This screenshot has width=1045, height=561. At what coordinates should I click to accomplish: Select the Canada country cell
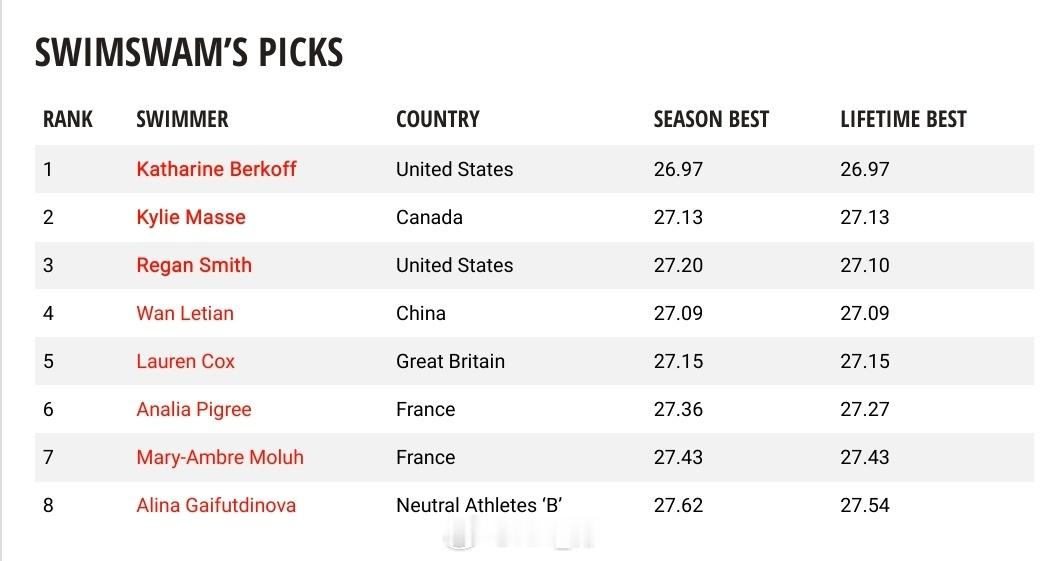(429, 217)
